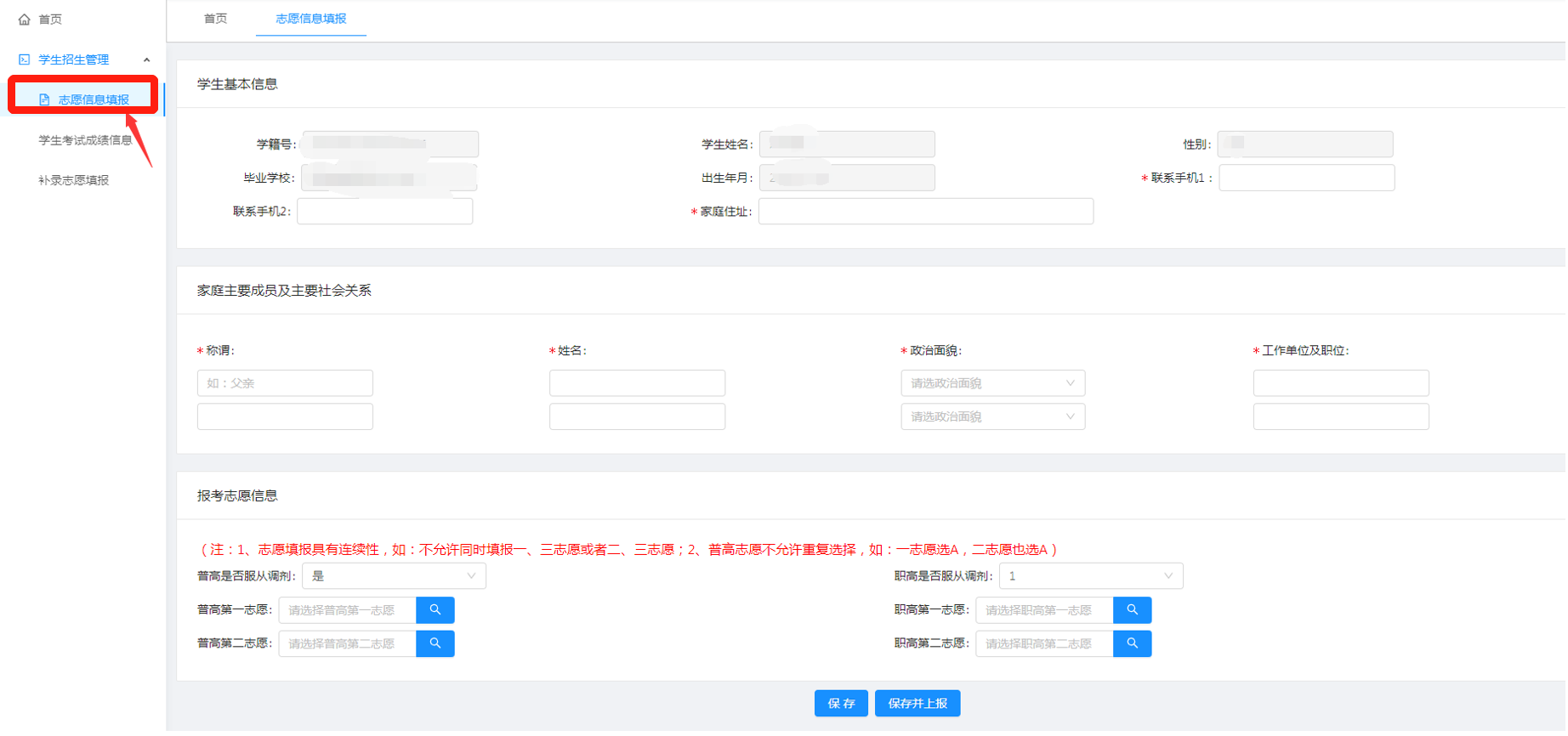Click the disabled 学籍号 field

click(391, 144)
